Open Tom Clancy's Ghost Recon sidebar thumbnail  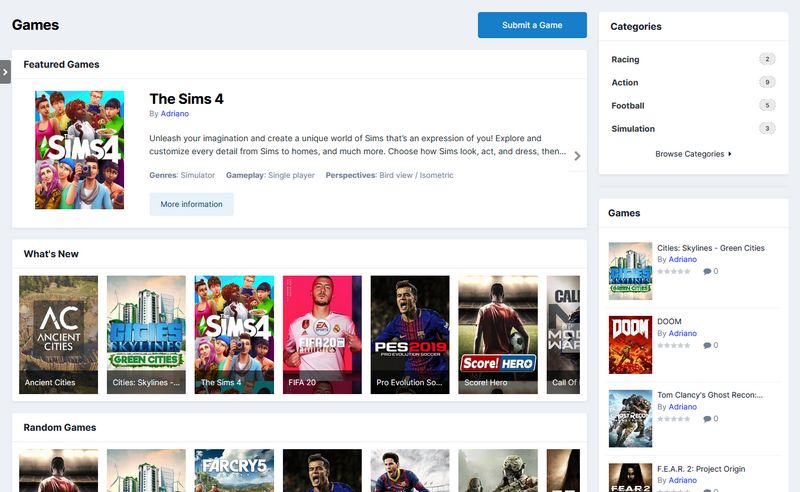coord(630,419)
